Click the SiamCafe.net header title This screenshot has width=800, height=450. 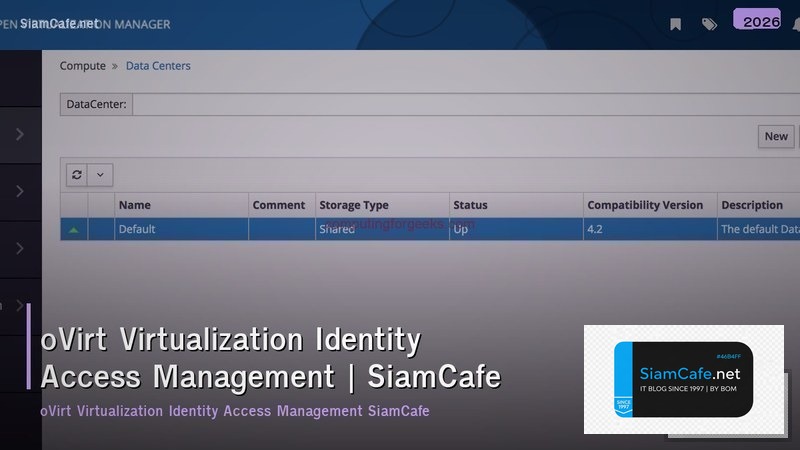(59, 23)
